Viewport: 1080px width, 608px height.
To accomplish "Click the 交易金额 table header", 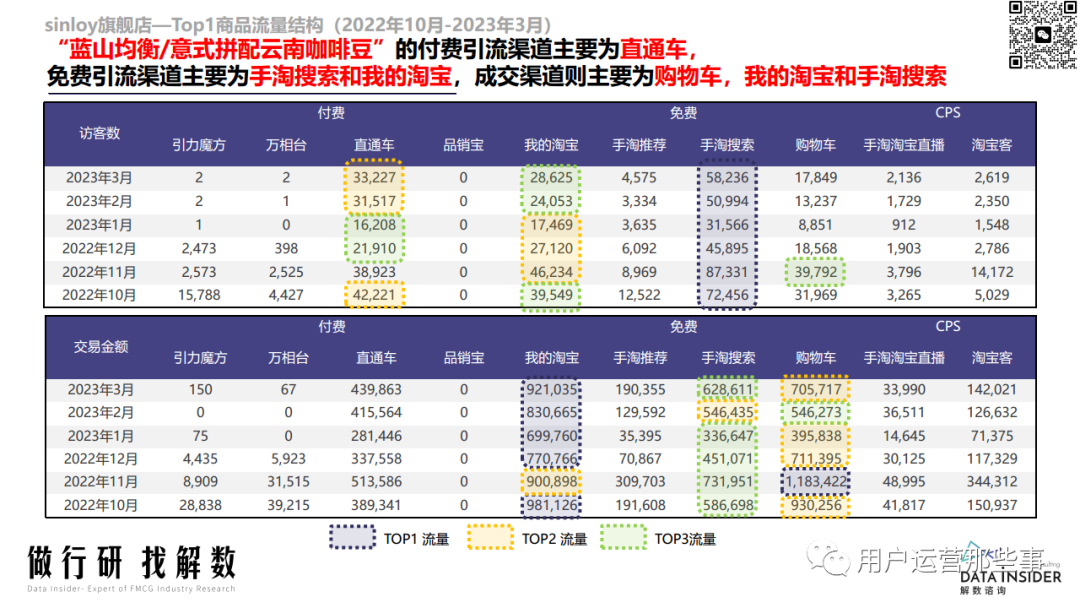I will (101, 346).
